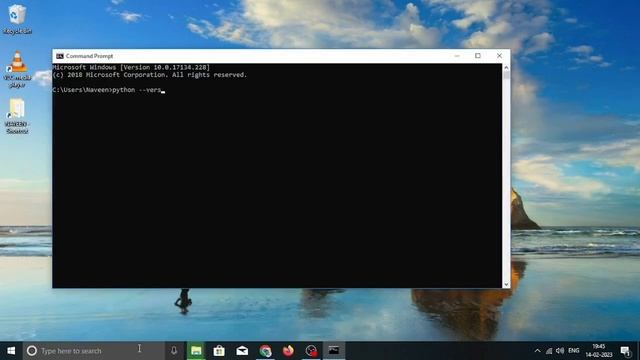Click the Microsoft Windows version text line
This screenshot has width=640, height=360.
click(131, 67)
